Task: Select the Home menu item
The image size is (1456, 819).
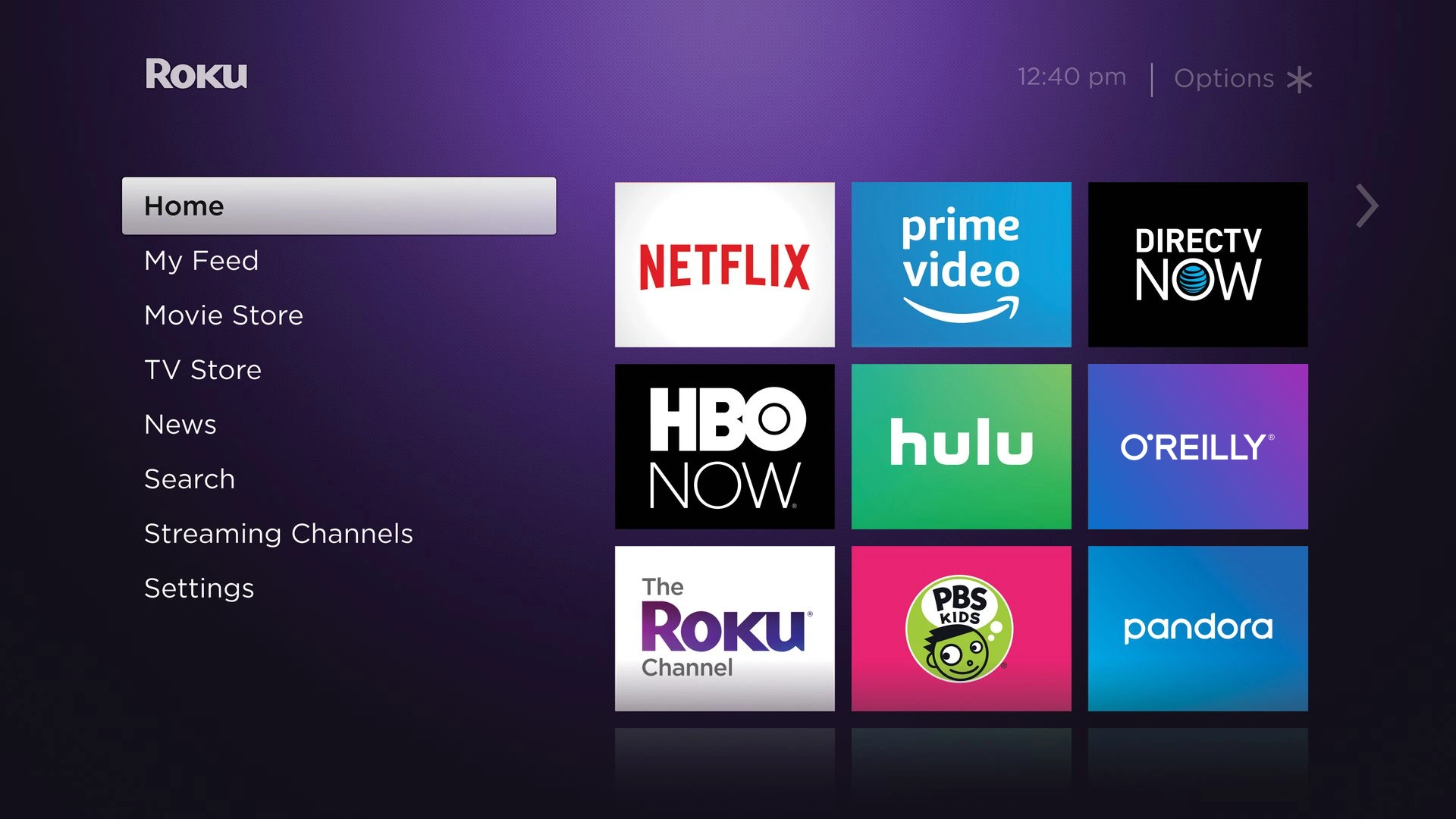Action: tap(338, 206)
